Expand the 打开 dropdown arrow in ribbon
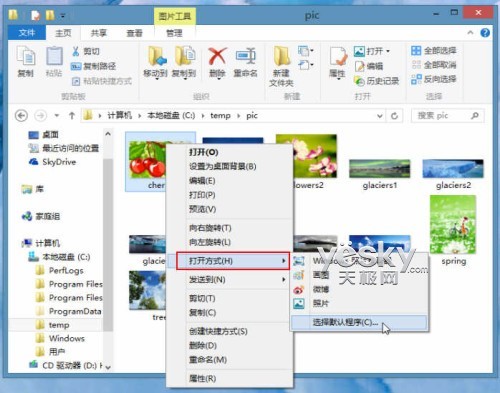Screen dimensions: 500x393 [x=388, y=51]
